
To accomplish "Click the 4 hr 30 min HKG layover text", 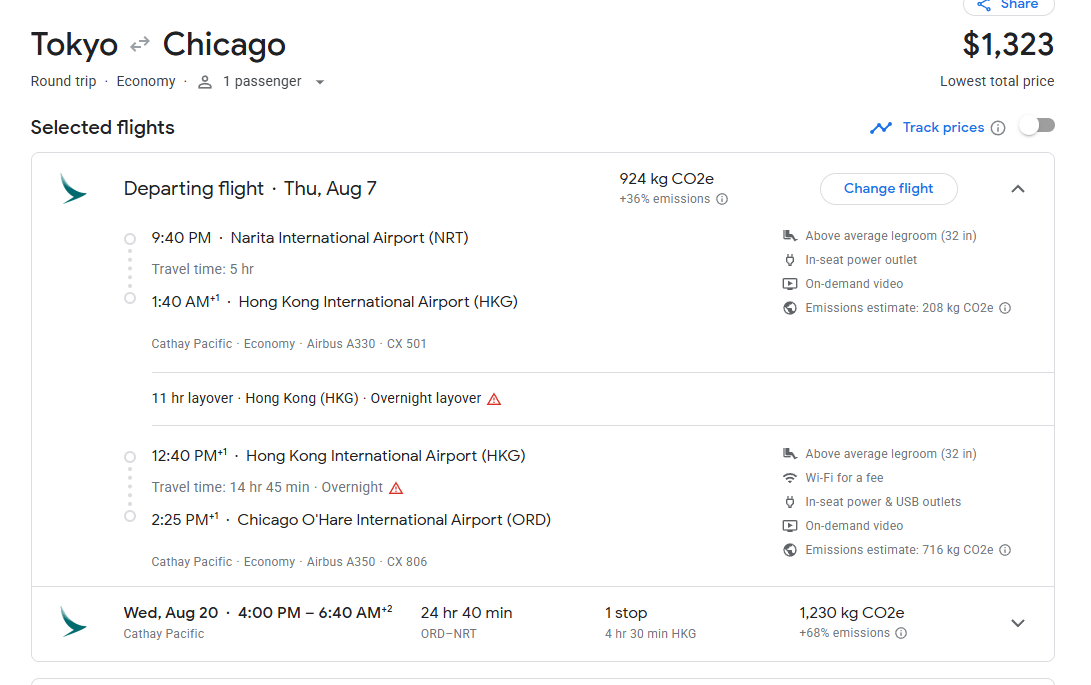I will pyautogui.click(x=650, y=633).
